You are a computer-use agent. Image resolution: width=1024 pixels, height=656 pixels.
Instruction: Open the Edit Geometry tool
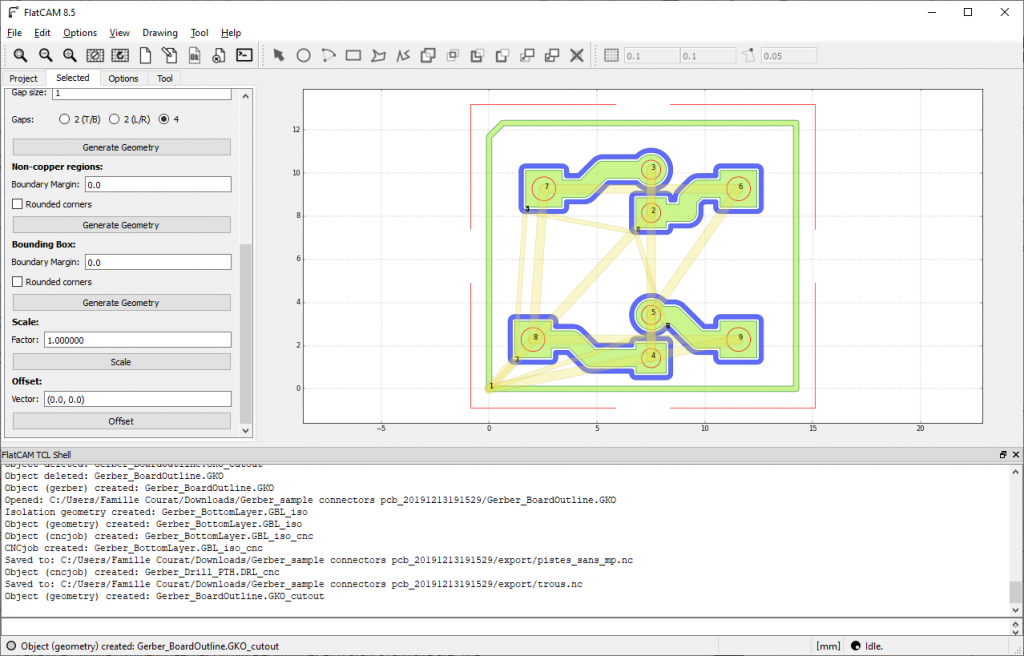(169, 56)
